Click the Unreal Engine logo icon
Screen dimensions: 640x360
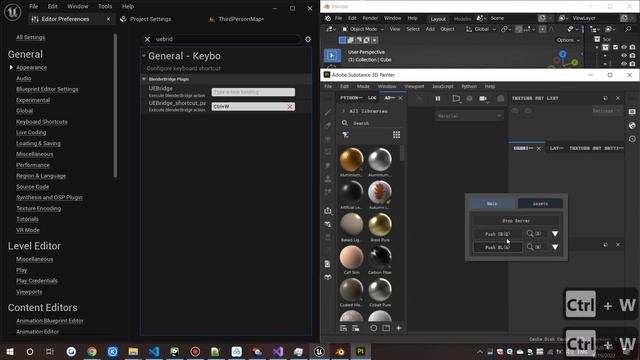pos(12,12)
